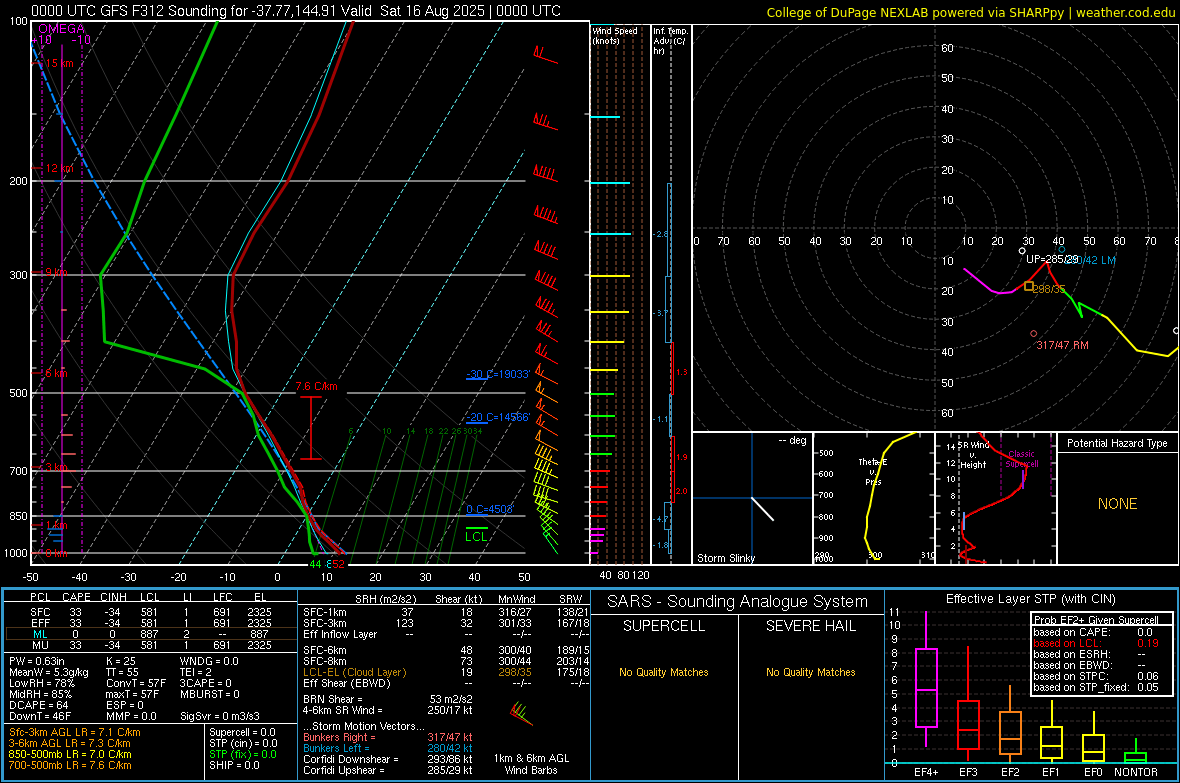This screenshot has height=783, width=1180.
Task: Click the SEVERE HAIL column header in SARS
Action: 810,626
